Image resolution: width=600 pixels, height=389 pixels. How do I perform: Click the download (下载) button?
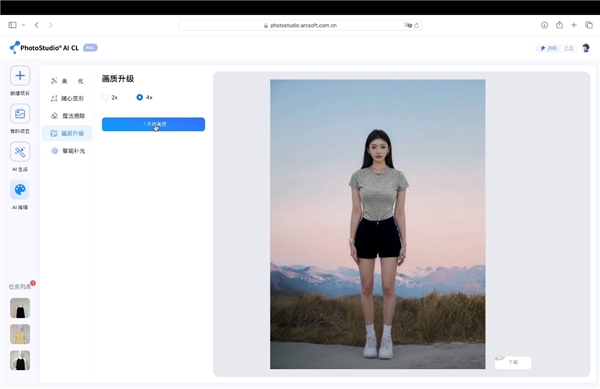[x=513, y=362]
